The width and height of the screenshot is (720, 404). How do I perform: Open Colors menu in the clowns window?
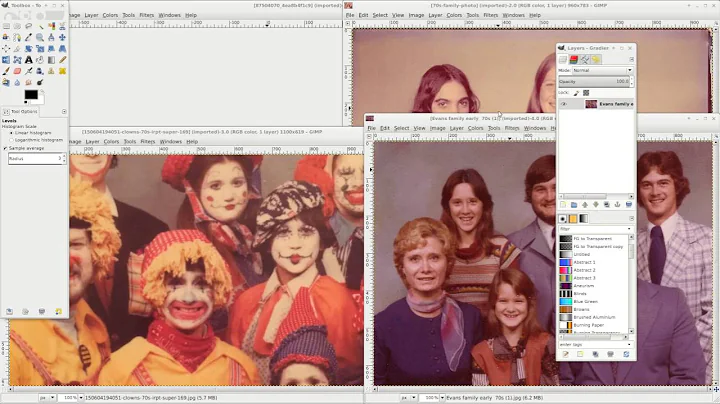click(x=111, y=141)
